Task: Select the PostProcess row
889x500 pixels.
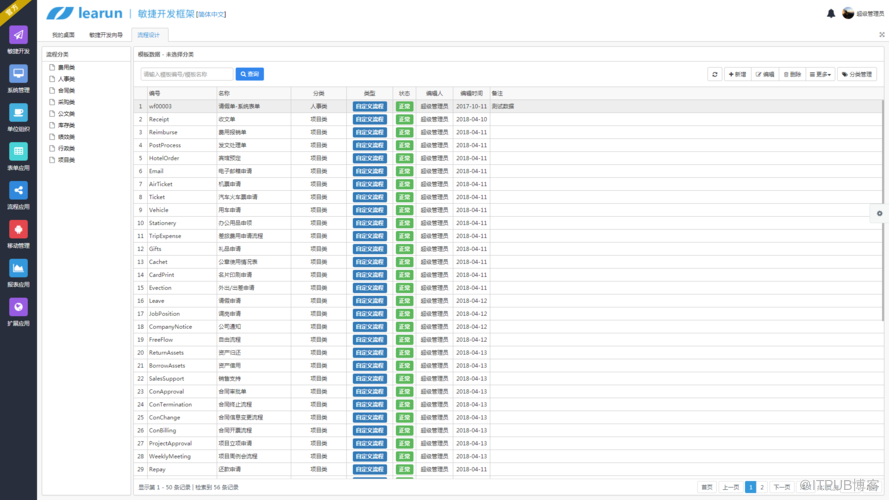Action: (x=508, y=145)
